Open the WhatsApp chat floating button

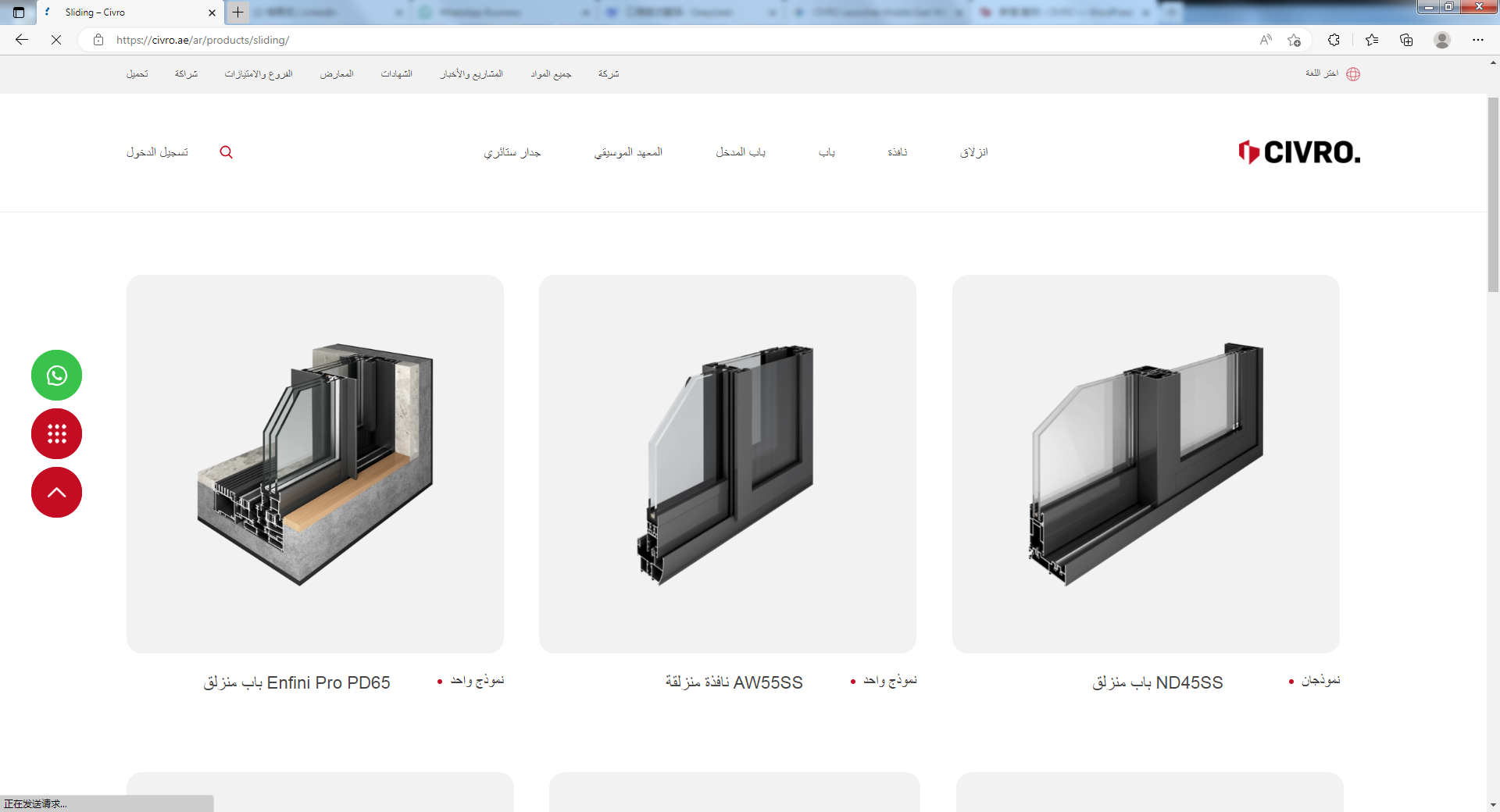click(56, 376)
